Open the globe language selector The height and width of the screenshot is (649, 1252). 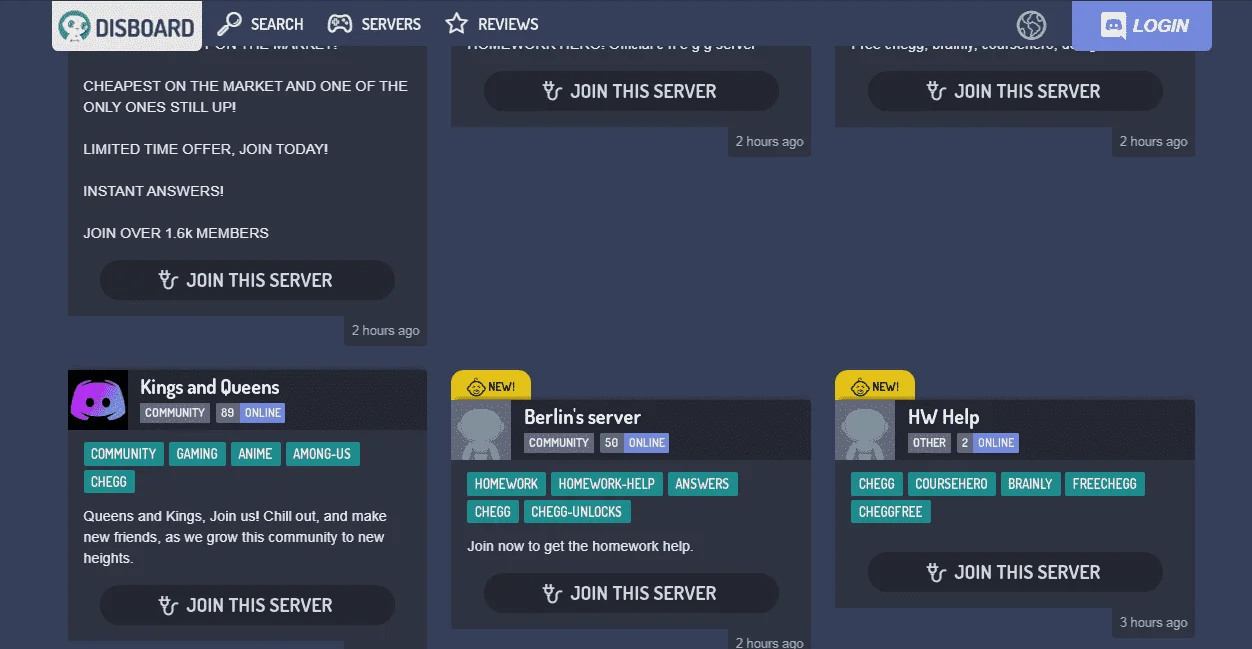tap(1031, 25)
